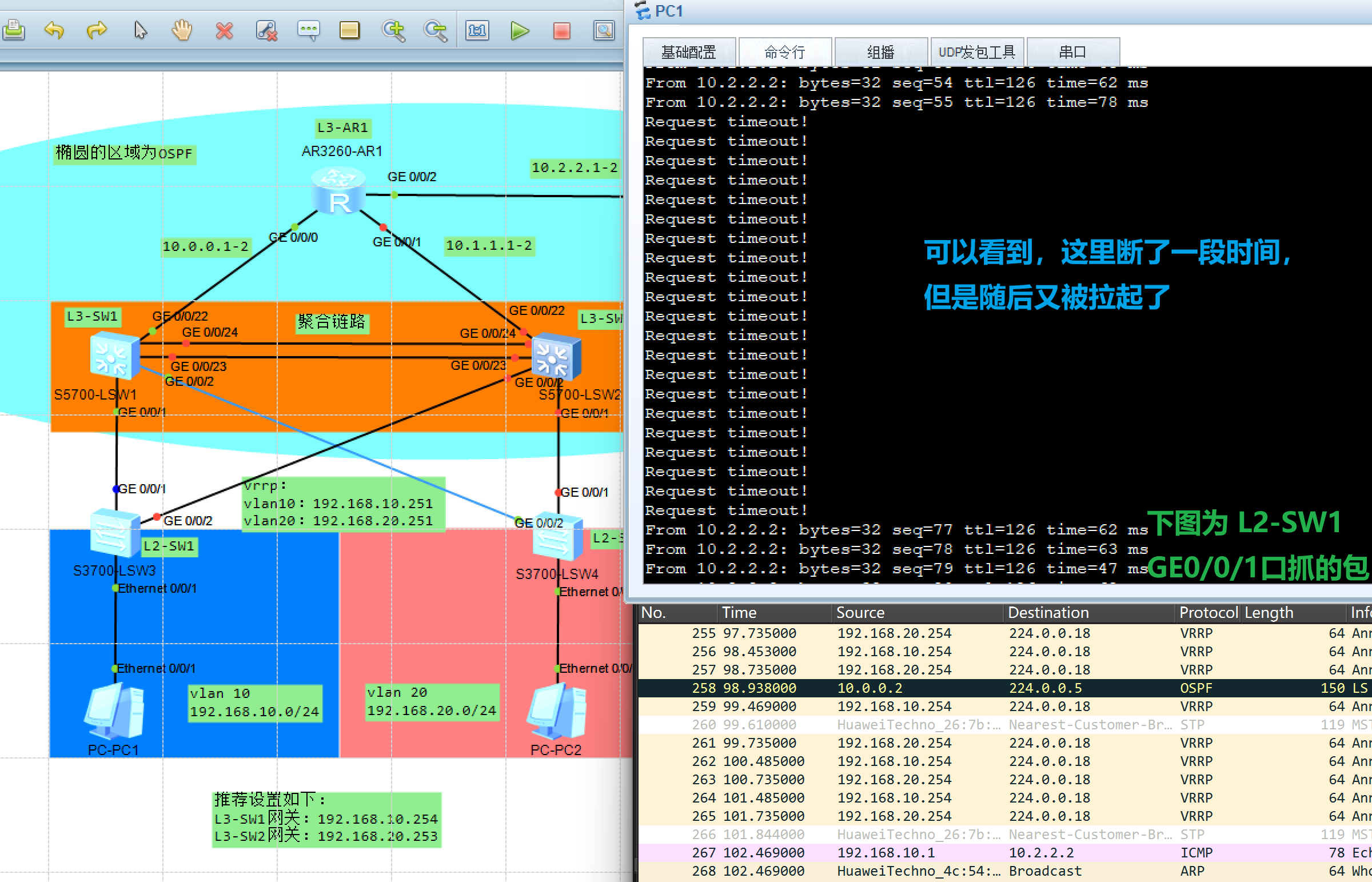Viewport: 1372px width, 882px height.
Task: Start devices with green play button
Action: pyautogui.click(x=520, y=30)
